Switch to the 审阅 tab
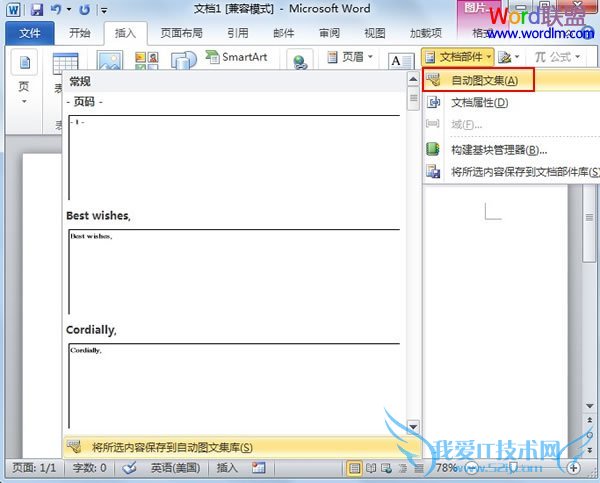The height and width of the screenshot is (483, 600). tap(329, 34)
